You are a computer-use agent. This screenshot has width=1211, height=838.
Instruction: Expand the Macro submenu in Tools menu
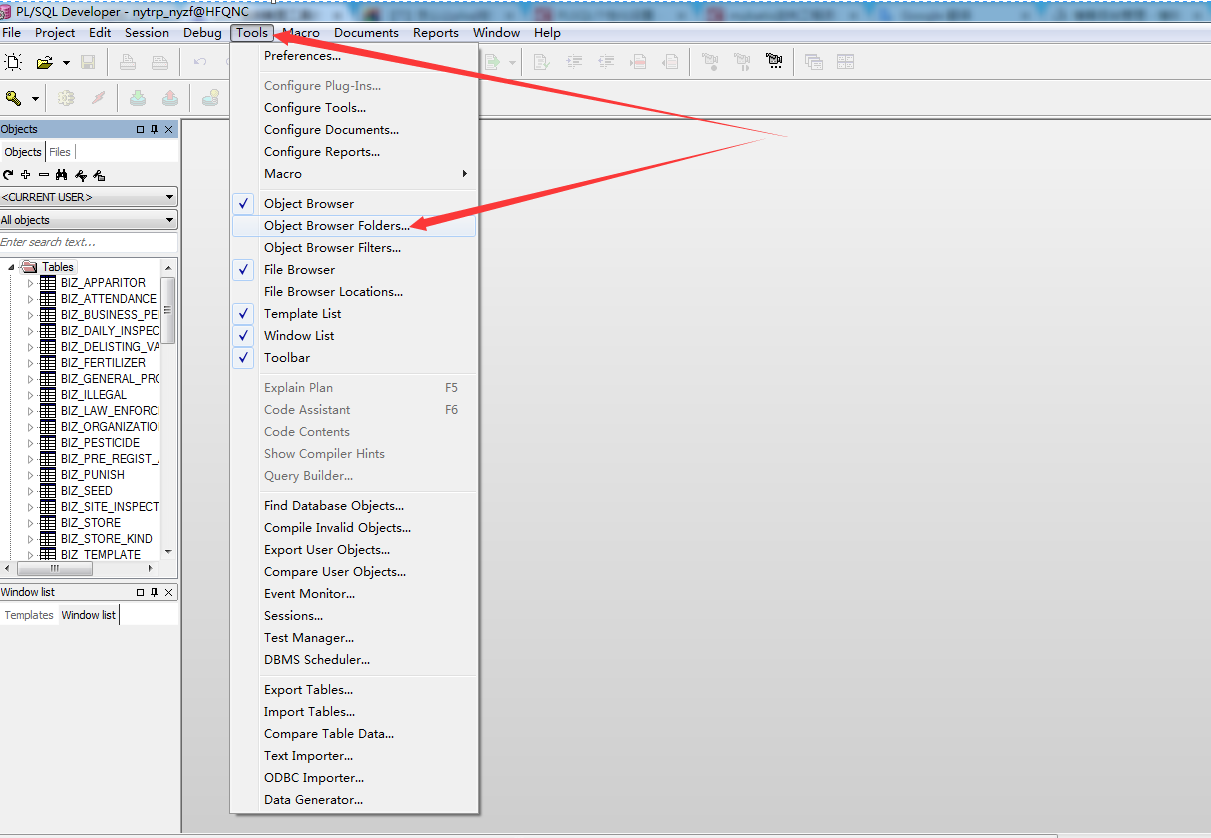coord(354,173)
